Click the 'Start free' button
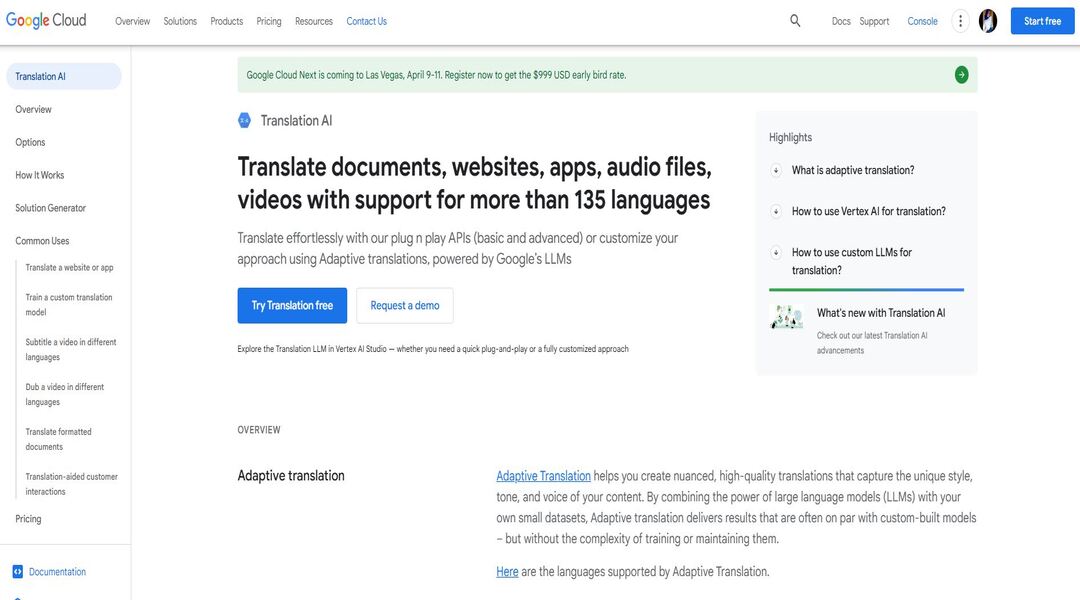 point(1042,20)
